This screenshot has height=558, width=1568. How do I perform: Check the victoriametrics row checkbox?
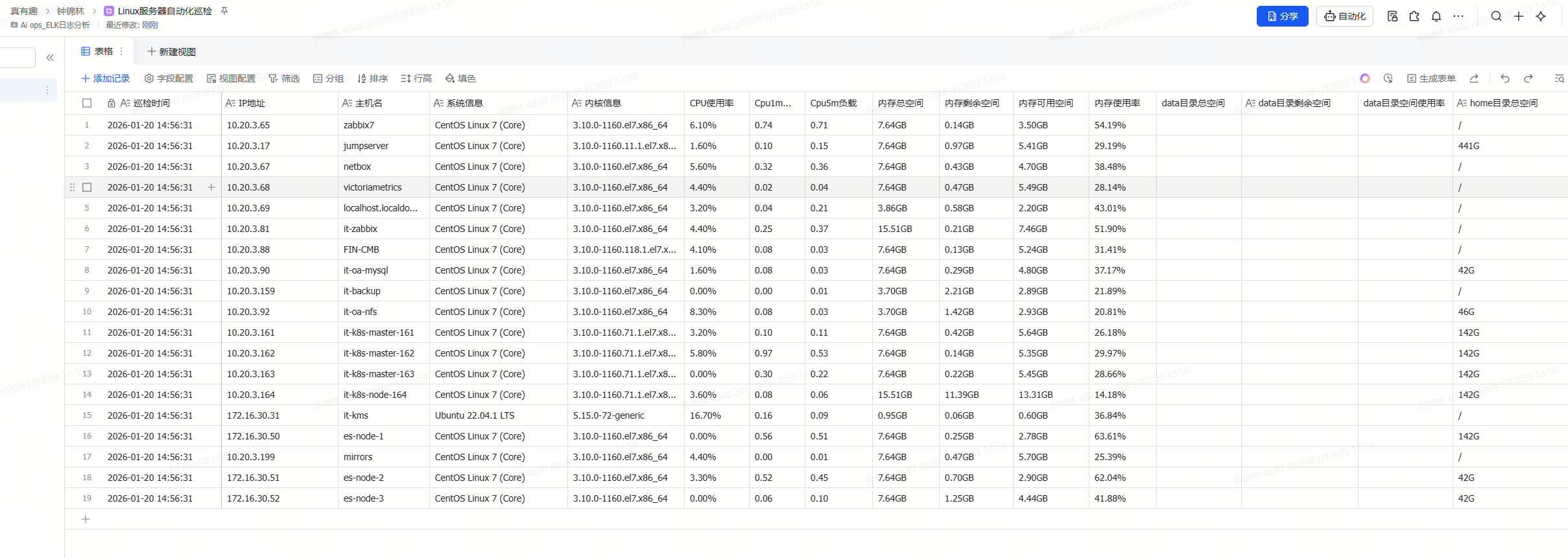tap(87, 187)
